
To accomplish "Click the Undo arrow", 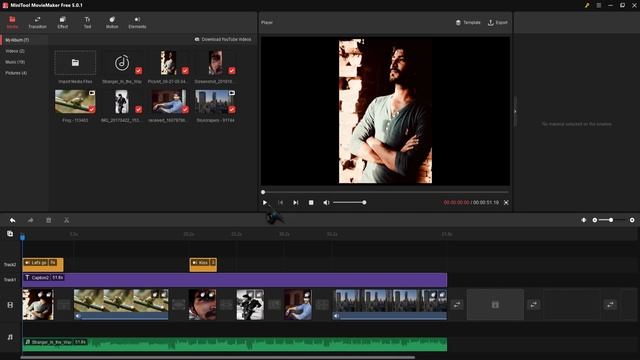I will click(x=13, y=220).
